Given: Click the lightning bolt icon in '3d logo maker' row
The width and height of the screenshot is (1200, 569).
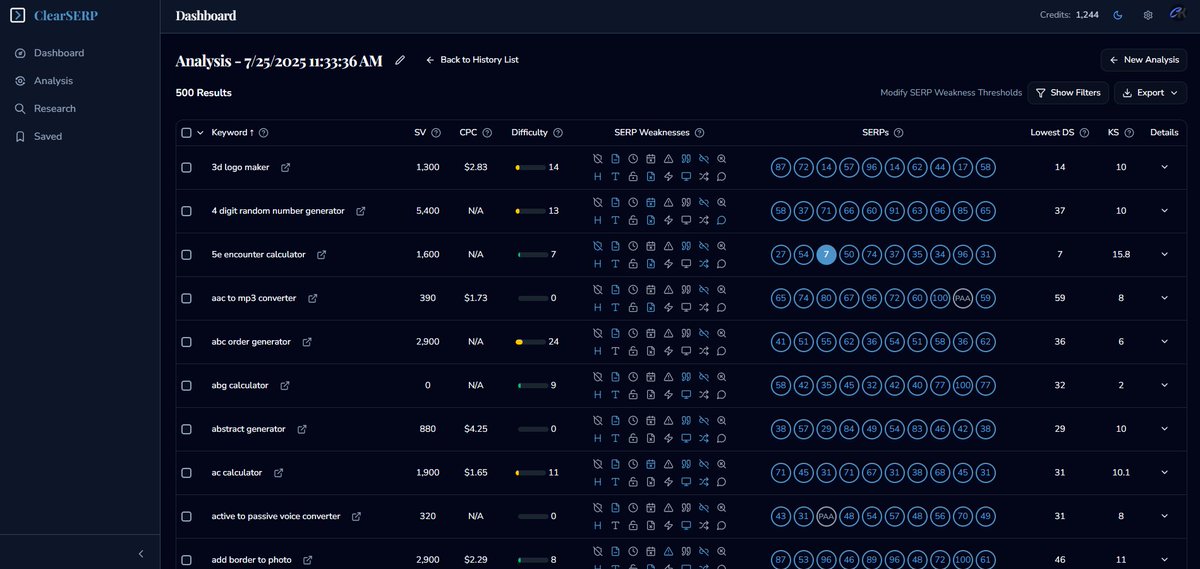Looking at the screenshot, I should click(x=668, y=176).
